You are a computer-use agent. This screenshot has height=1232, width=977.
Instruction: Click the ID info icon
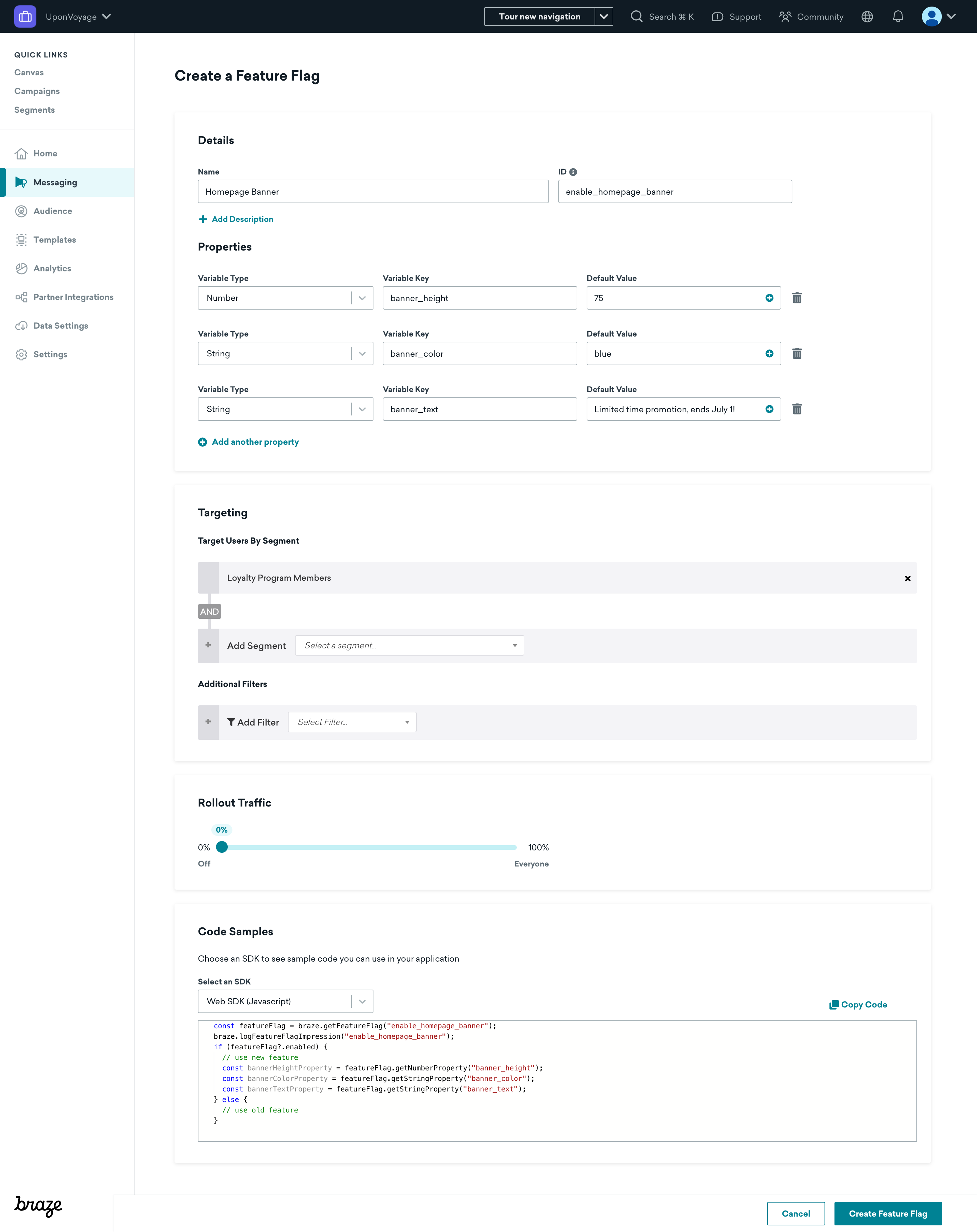573,172
